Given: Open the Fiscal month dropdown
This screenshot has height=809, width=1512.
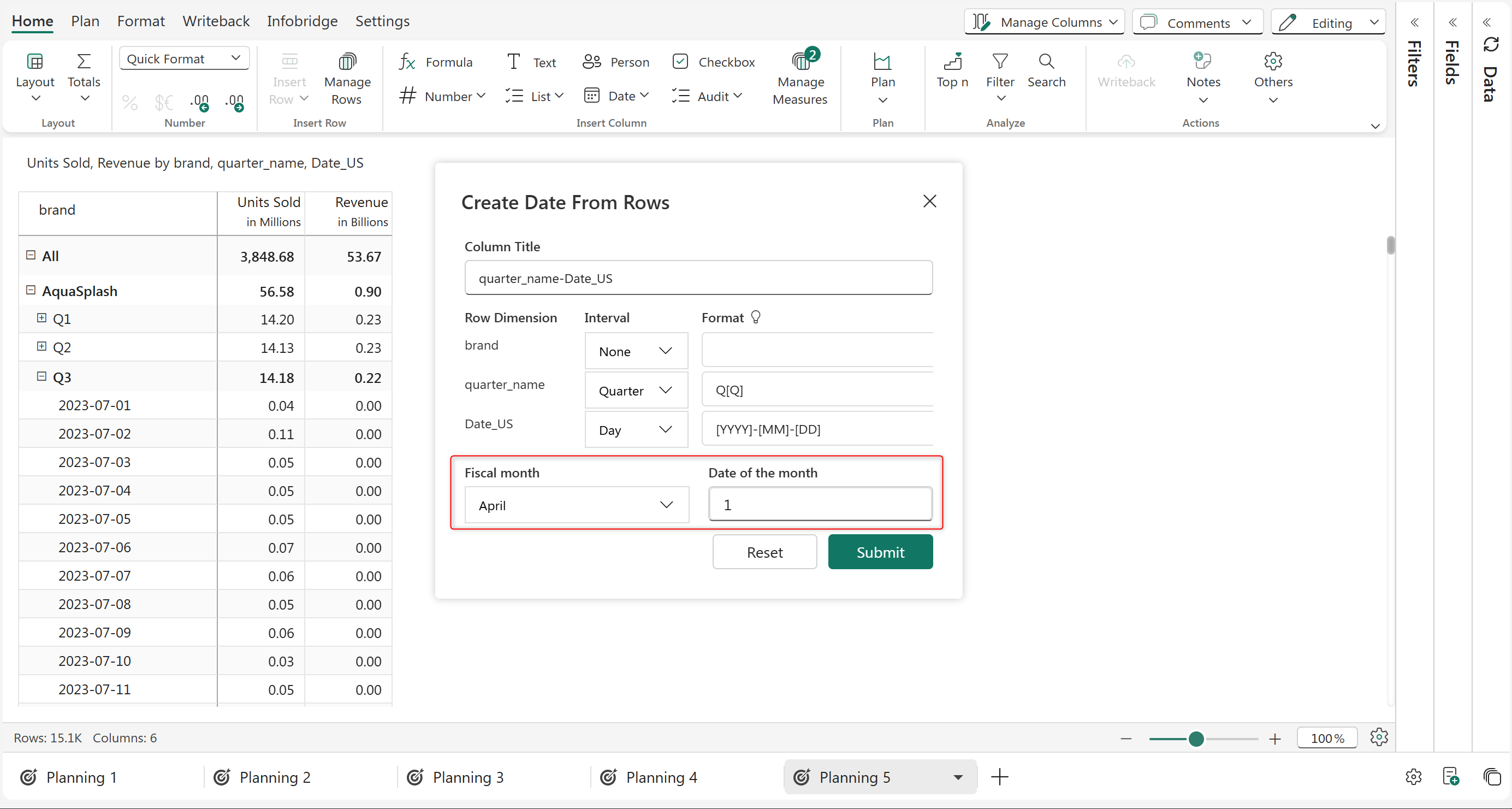Looking at the screenshot, I should point(577,505).
